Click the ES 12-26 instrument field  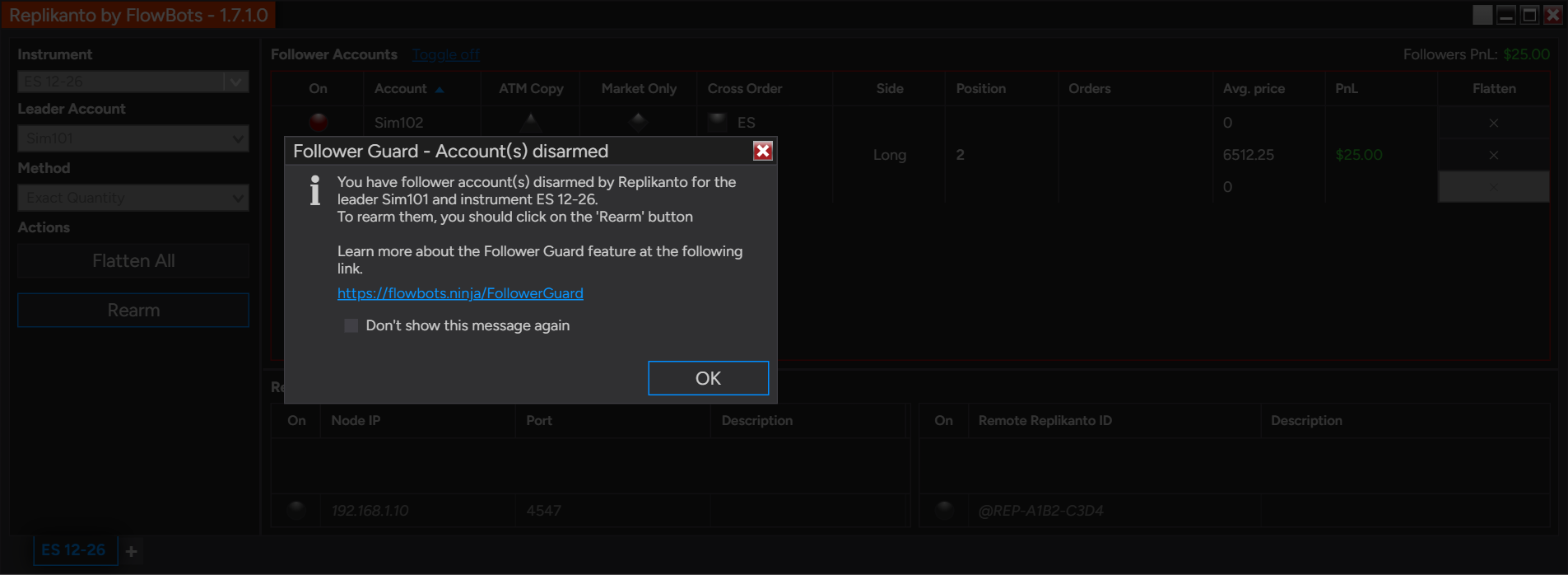[x=120, y=82]
